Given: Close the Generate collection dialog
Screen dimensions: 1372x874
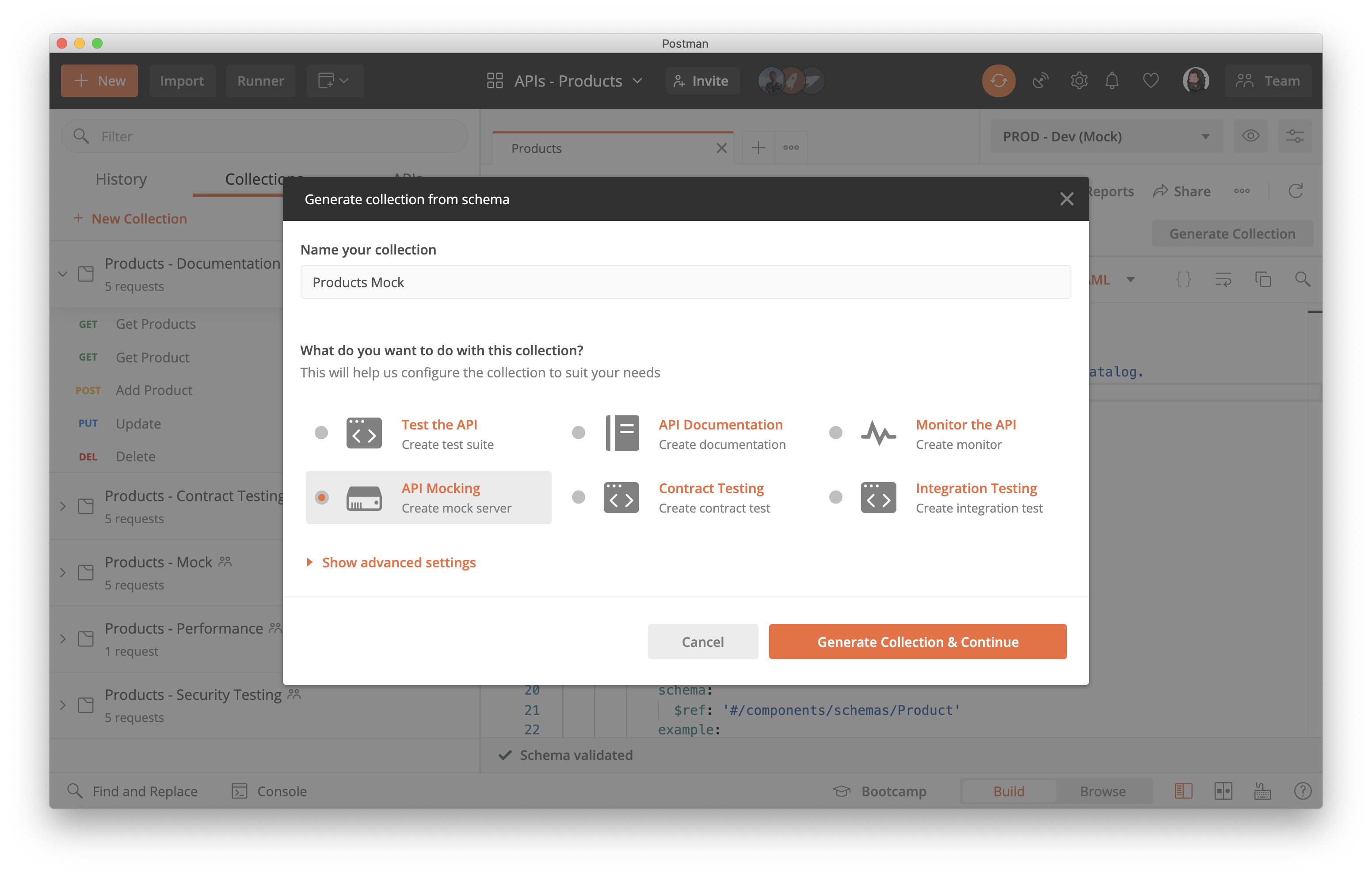Looking at the screenshot, I should (x=1067, y=199).
